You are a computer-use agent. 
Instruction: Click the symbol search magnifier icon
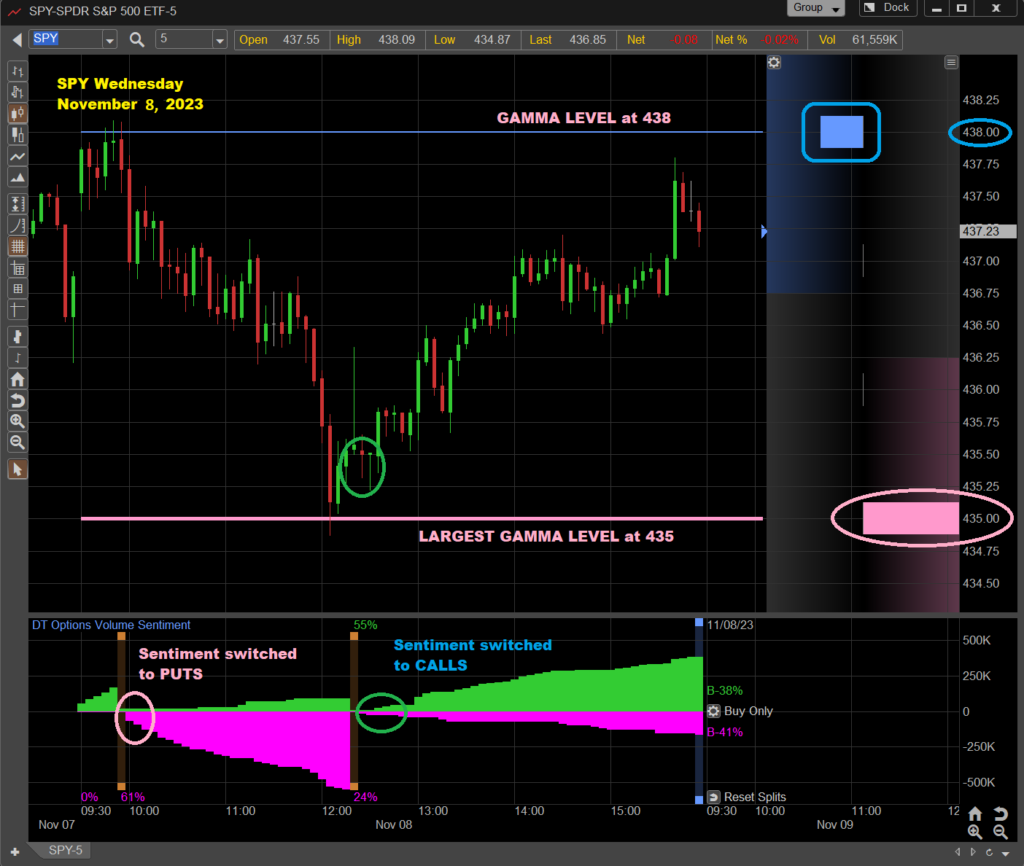tap(137, 40)
